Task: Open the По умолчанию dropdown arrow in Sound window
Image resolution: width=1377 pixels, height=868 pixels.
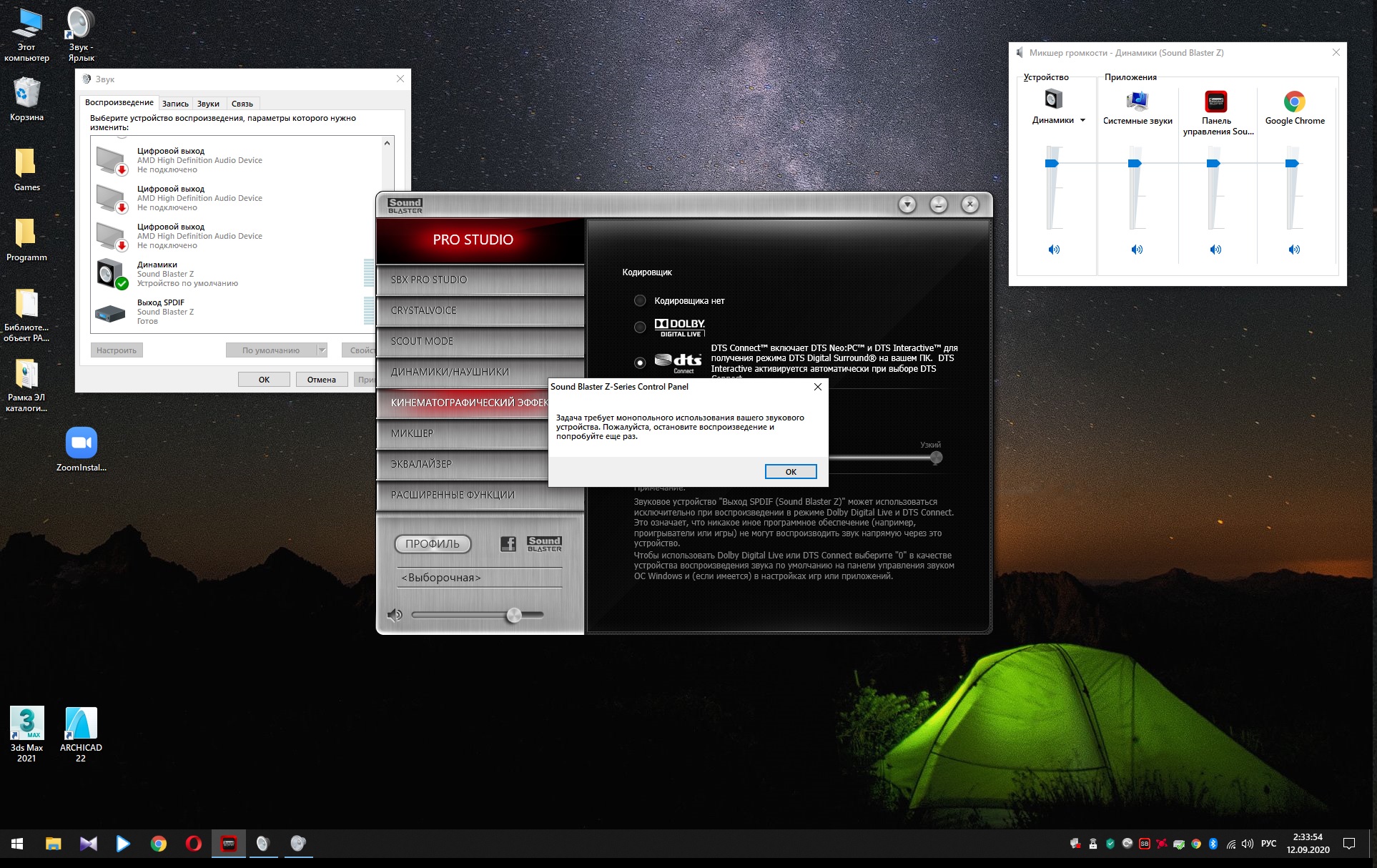Action: click(x=322, y=350)
